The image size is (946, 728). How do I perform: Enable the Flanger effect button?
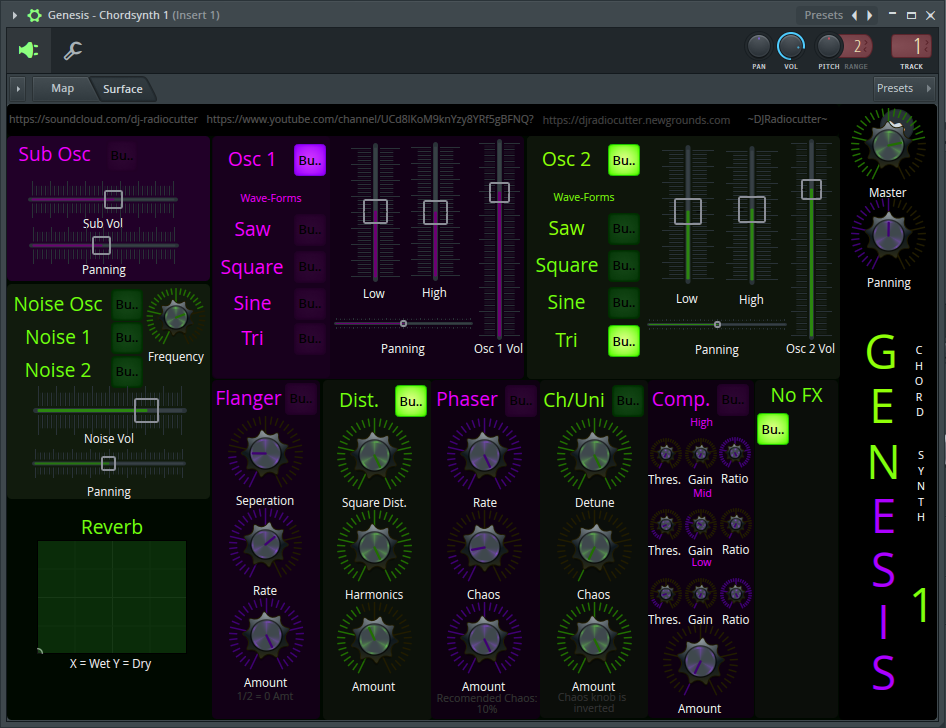301,399
